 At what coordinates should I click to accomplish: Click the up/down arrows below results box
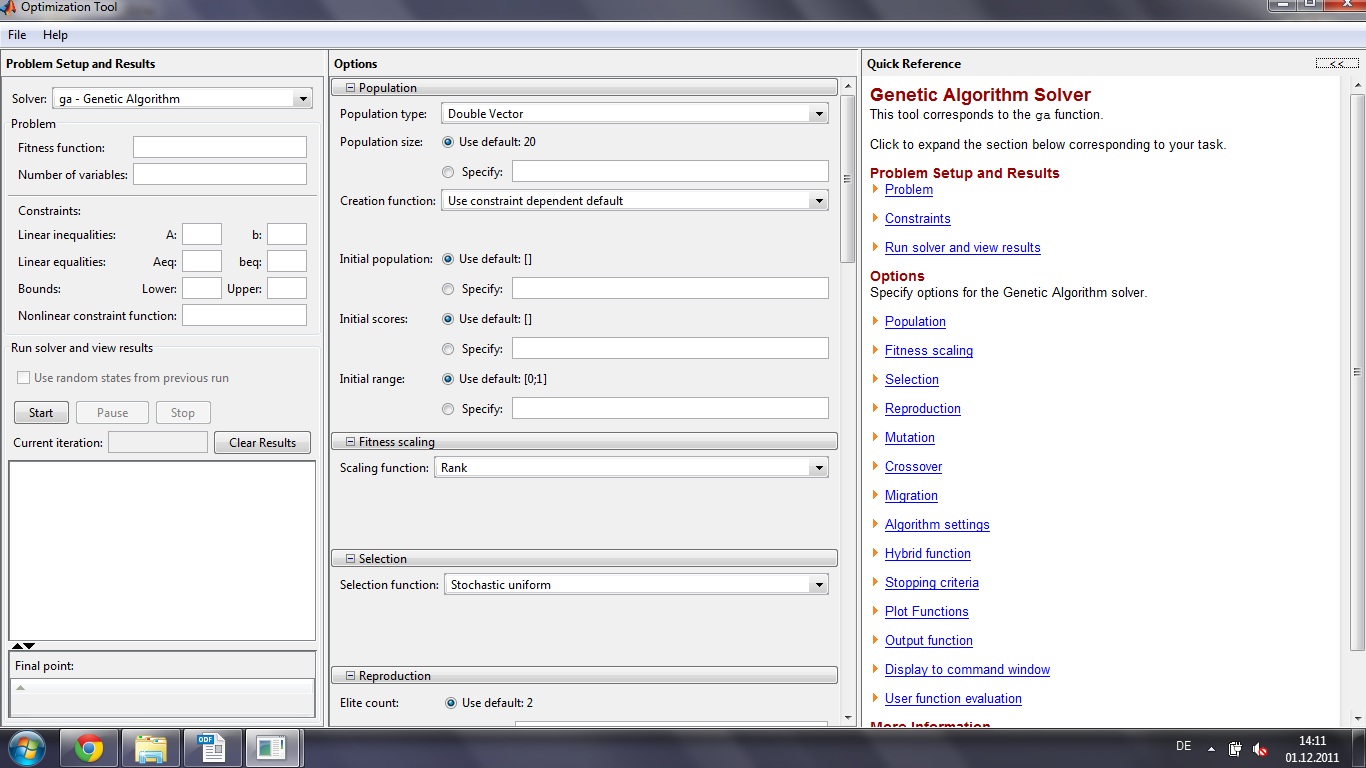pyautogui.click(x=22, y=646)
